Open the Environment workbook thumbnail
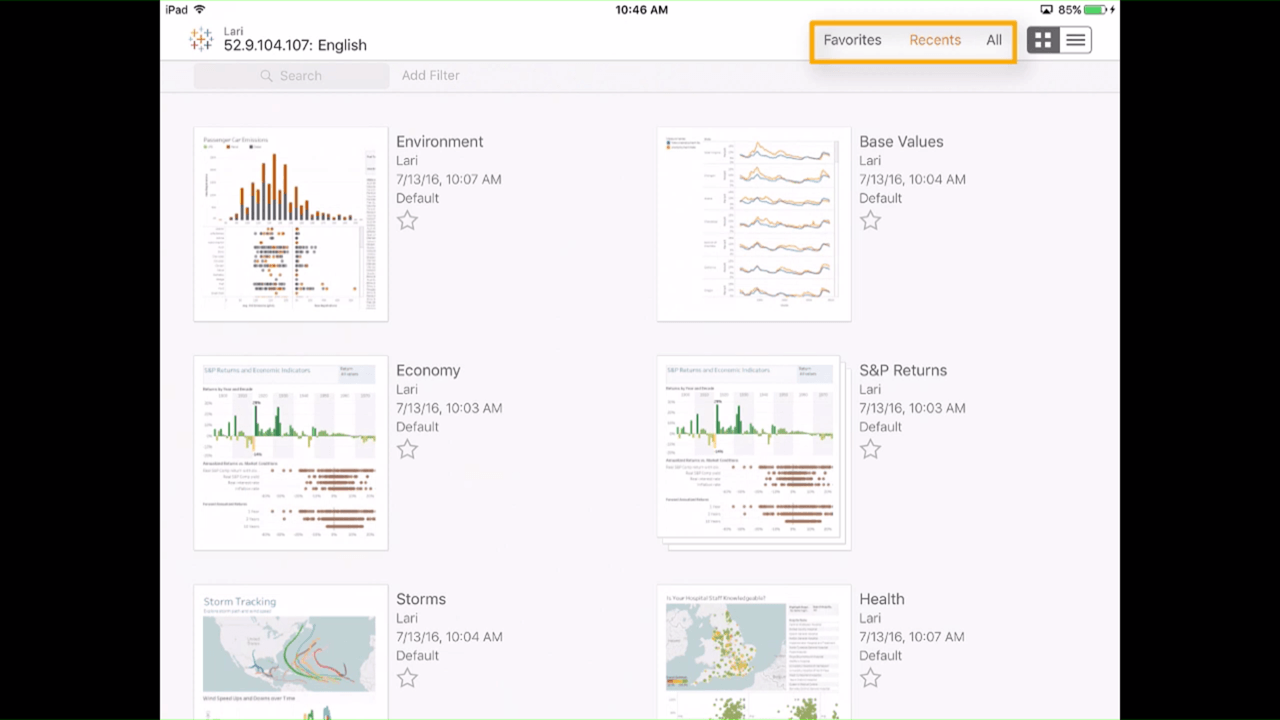The width and height of the screenshot is (1280, 720). pyautogui.click(x=290, y=224)
